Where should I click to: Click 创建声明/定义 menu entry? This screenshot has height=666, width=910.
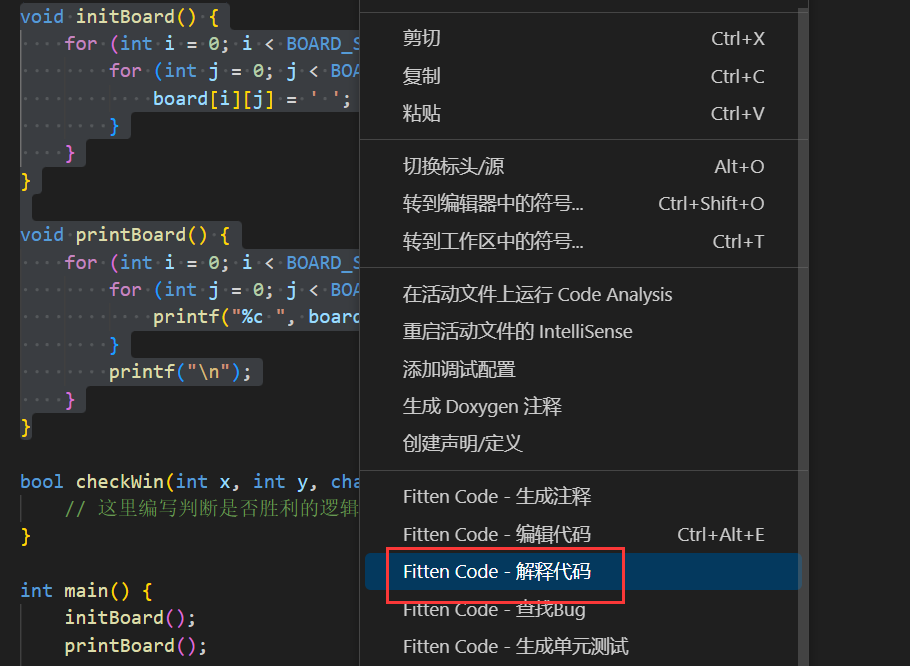click(583, 443)
